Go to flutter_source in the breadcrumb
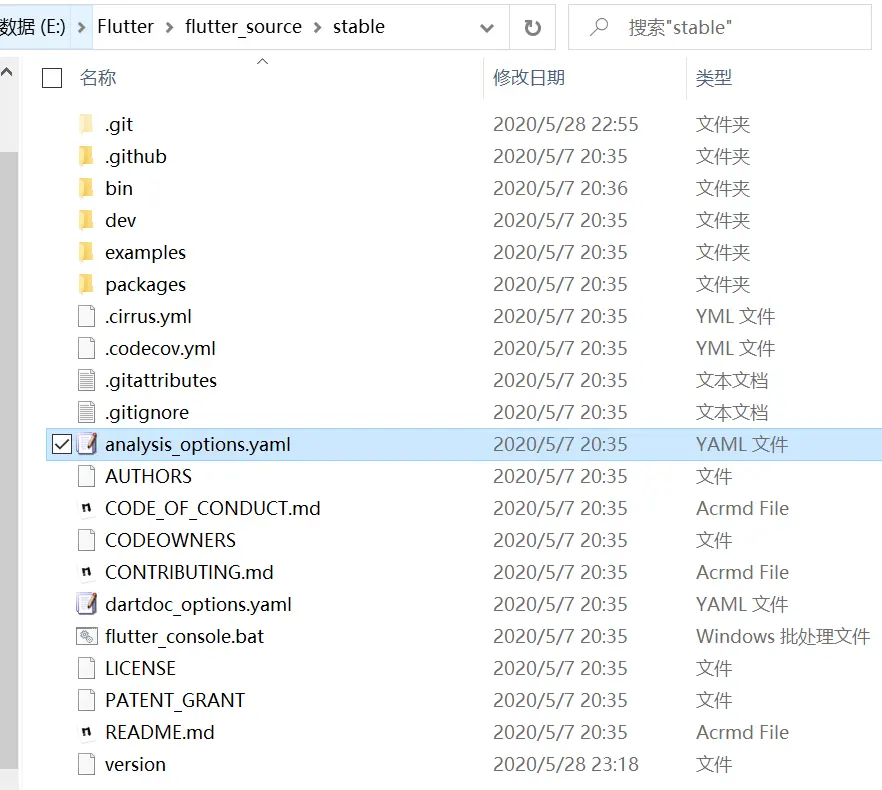Viewport: 882px width, 790px height. coord(243,26)
